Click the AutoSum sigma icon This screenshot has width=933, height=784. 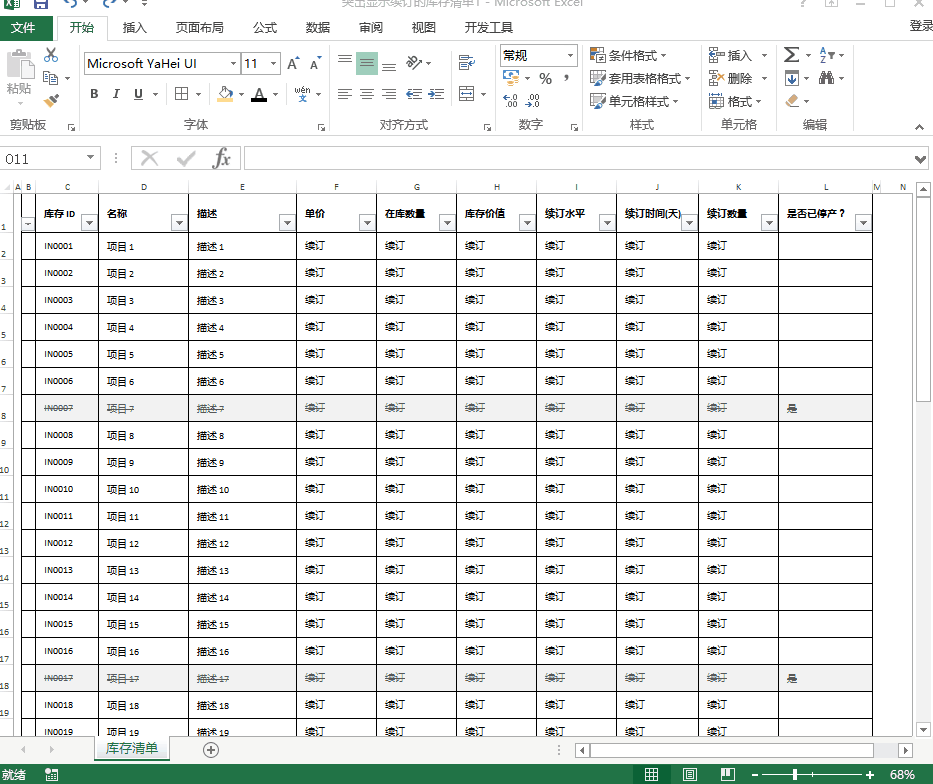click(791, 55)
